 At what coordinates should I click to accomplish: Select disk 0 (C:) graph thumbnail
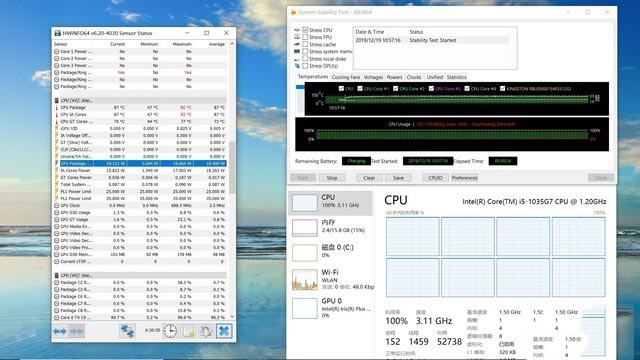(304, 253)
